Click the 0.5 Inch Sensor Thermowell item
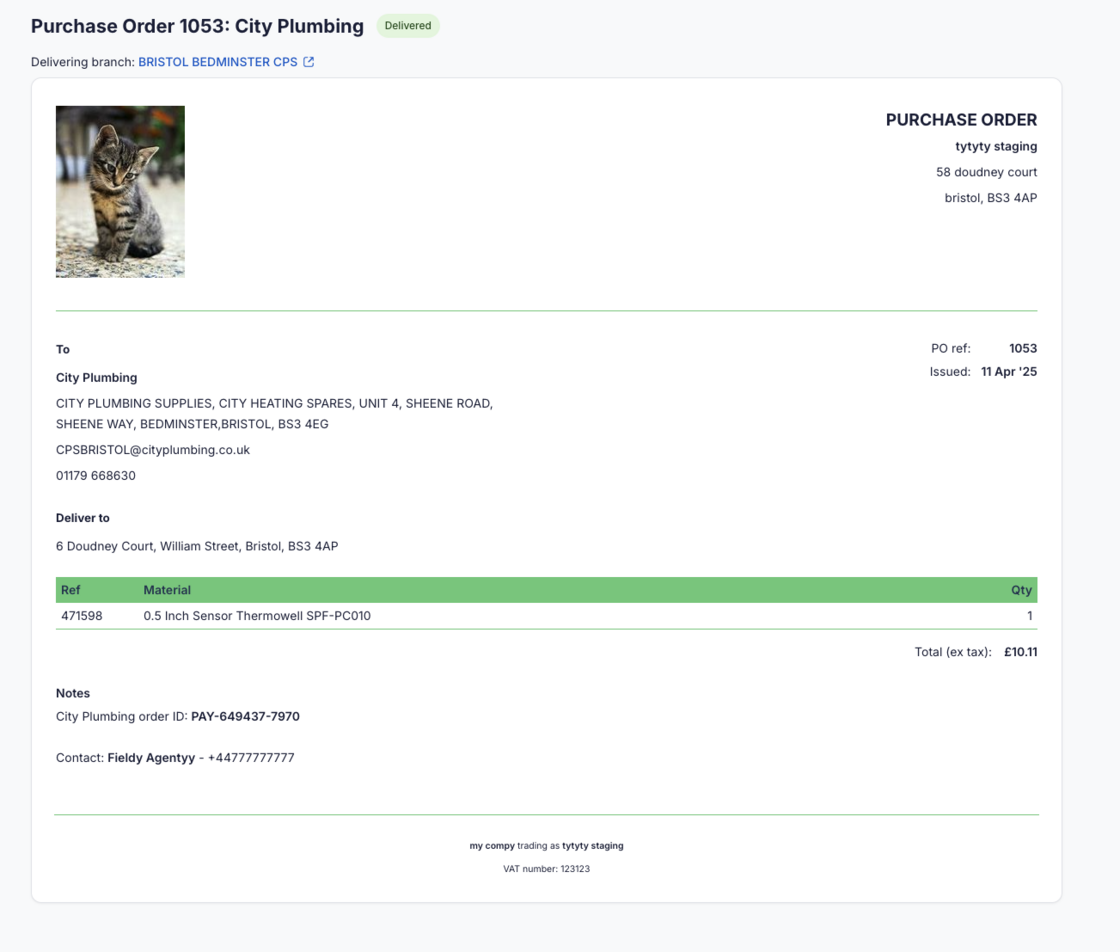The image size is (1120, 952). tap(257, 616)
